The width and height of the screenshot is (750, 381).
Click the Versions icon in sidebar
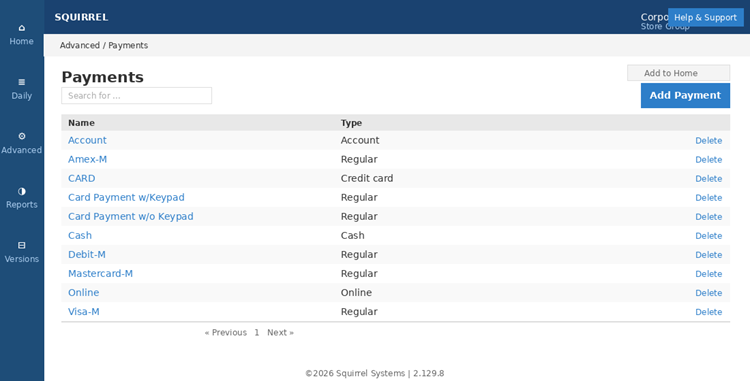coord(22,245)
